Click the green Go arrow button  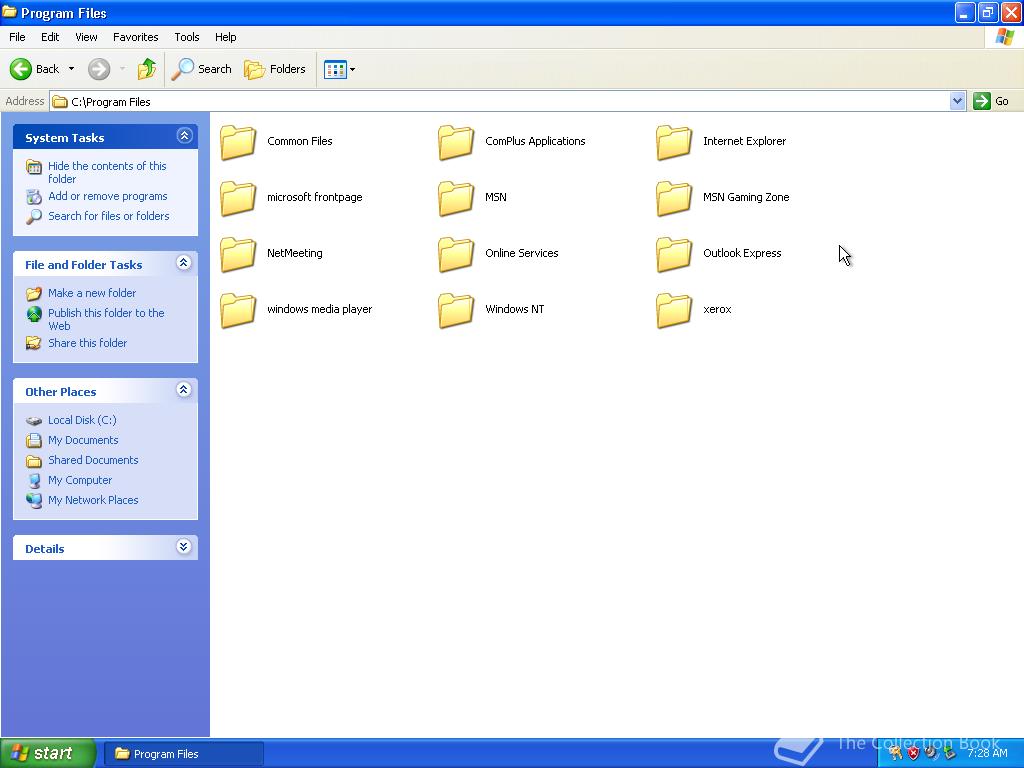coord(982,101)
